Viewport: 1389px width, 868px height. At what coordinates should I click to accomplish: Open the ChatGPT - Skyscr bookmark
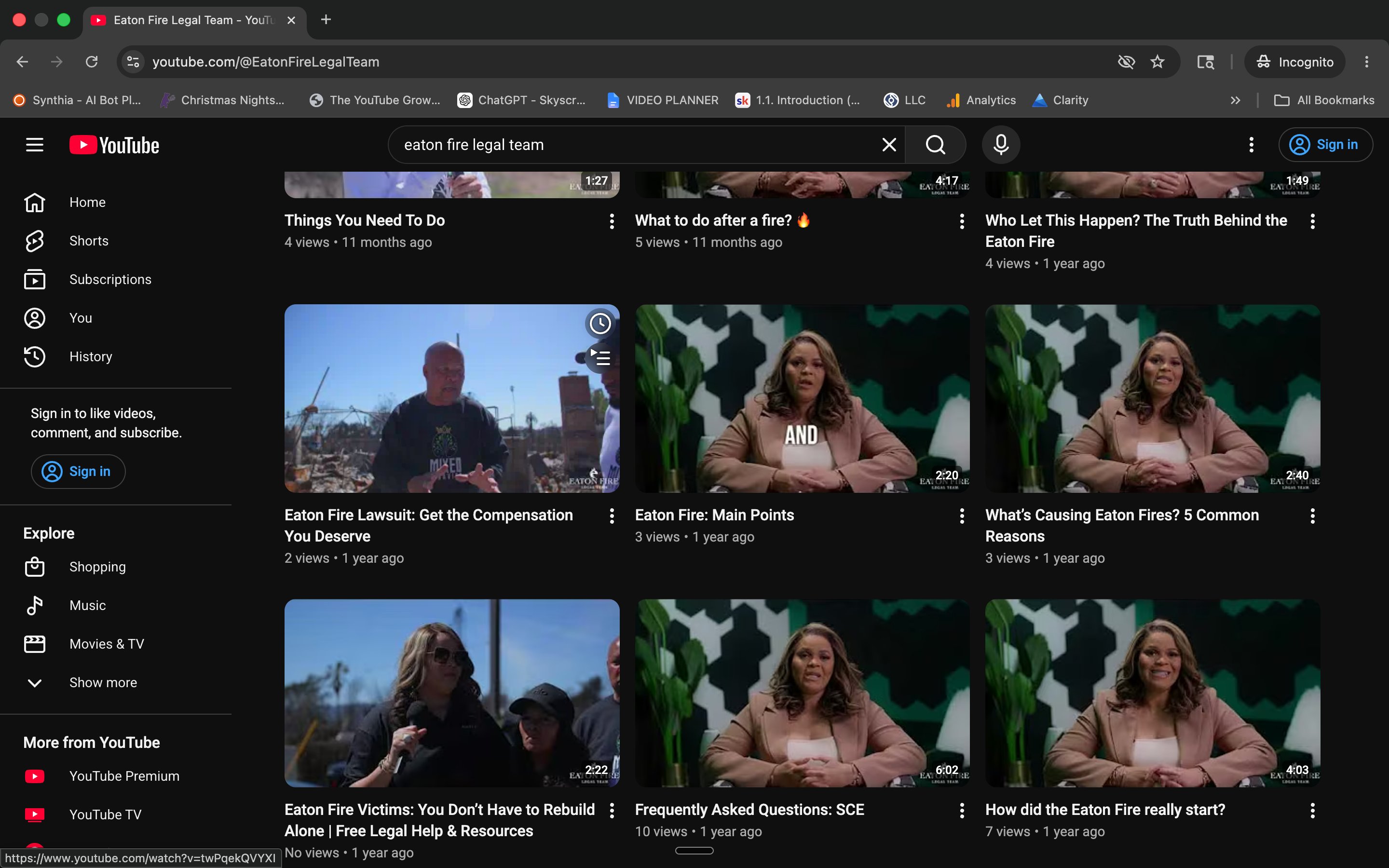pyautogui.click(x=522, y=100)
